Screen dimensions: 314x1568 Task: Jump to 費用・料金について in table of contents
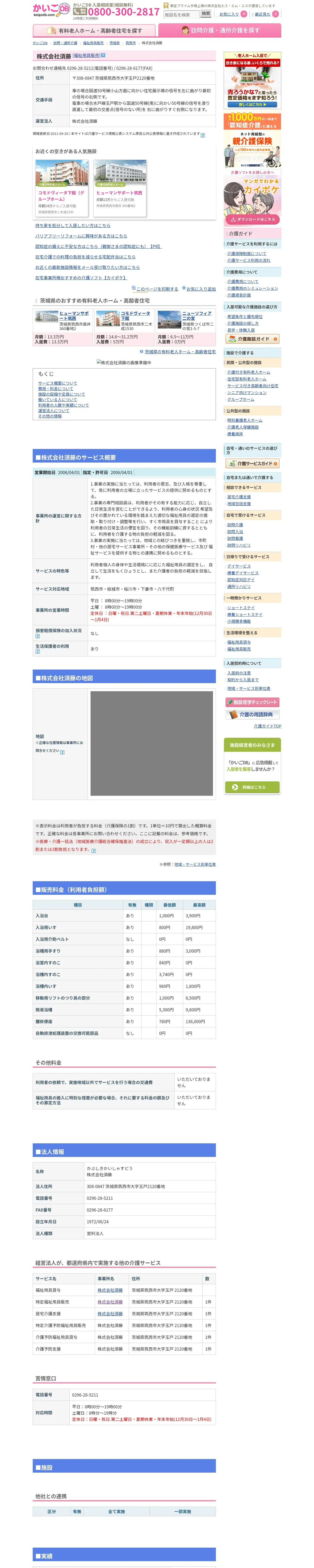(55, 389)
